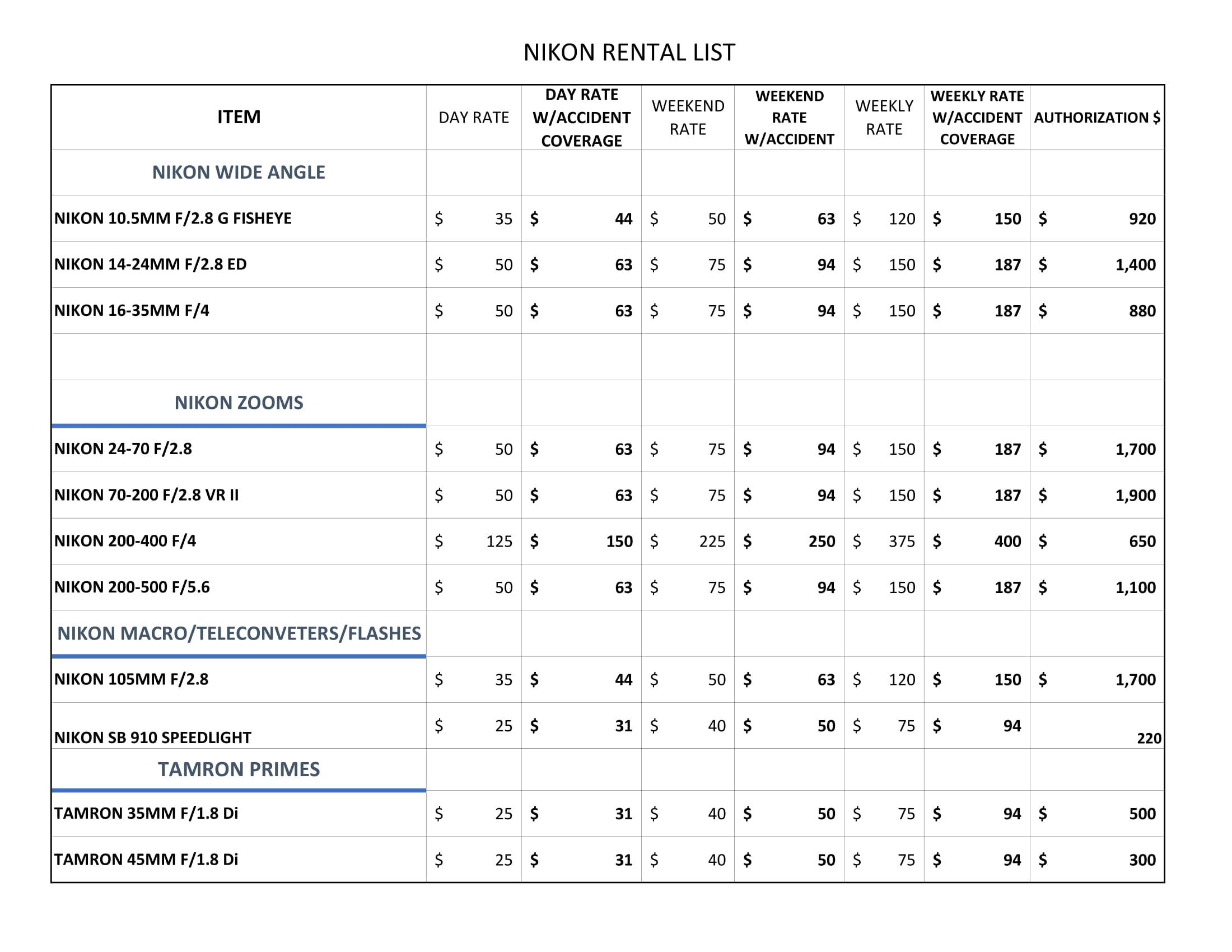The height and width of the screenshot is (952, 1232).
Task: Click weekly accident coverage rate 400
Action: click(x=1007, y=542)
